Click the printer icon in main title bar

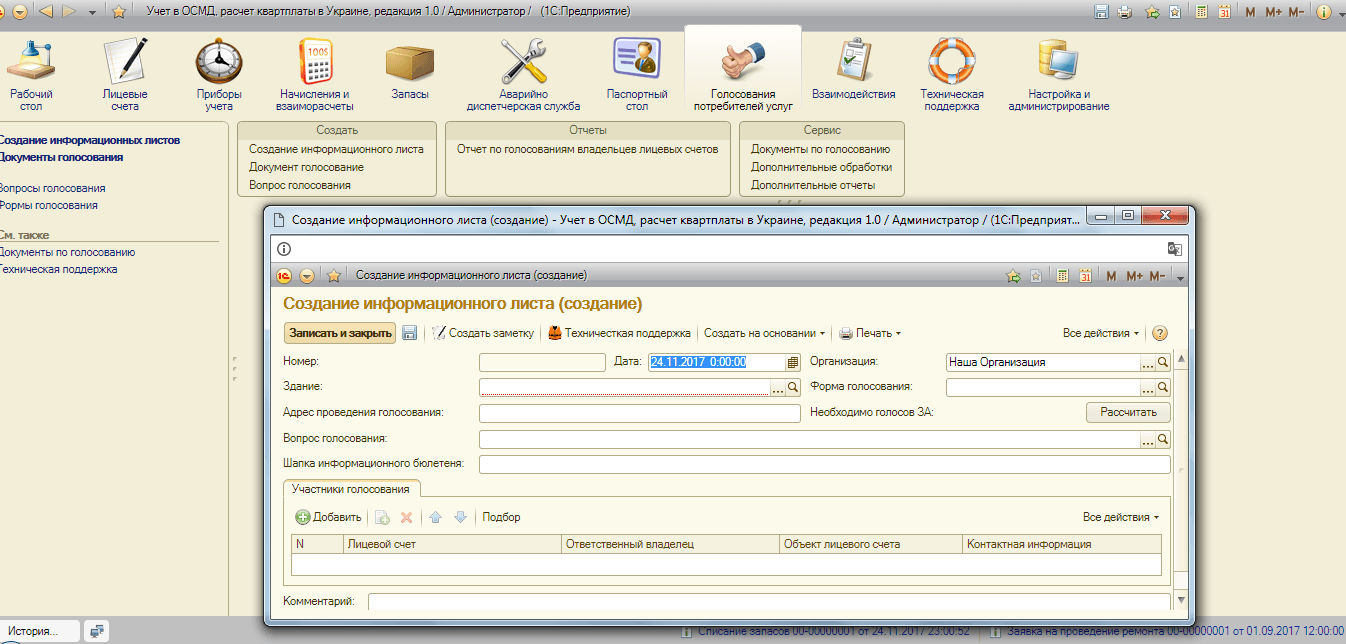click(1125, 12)
